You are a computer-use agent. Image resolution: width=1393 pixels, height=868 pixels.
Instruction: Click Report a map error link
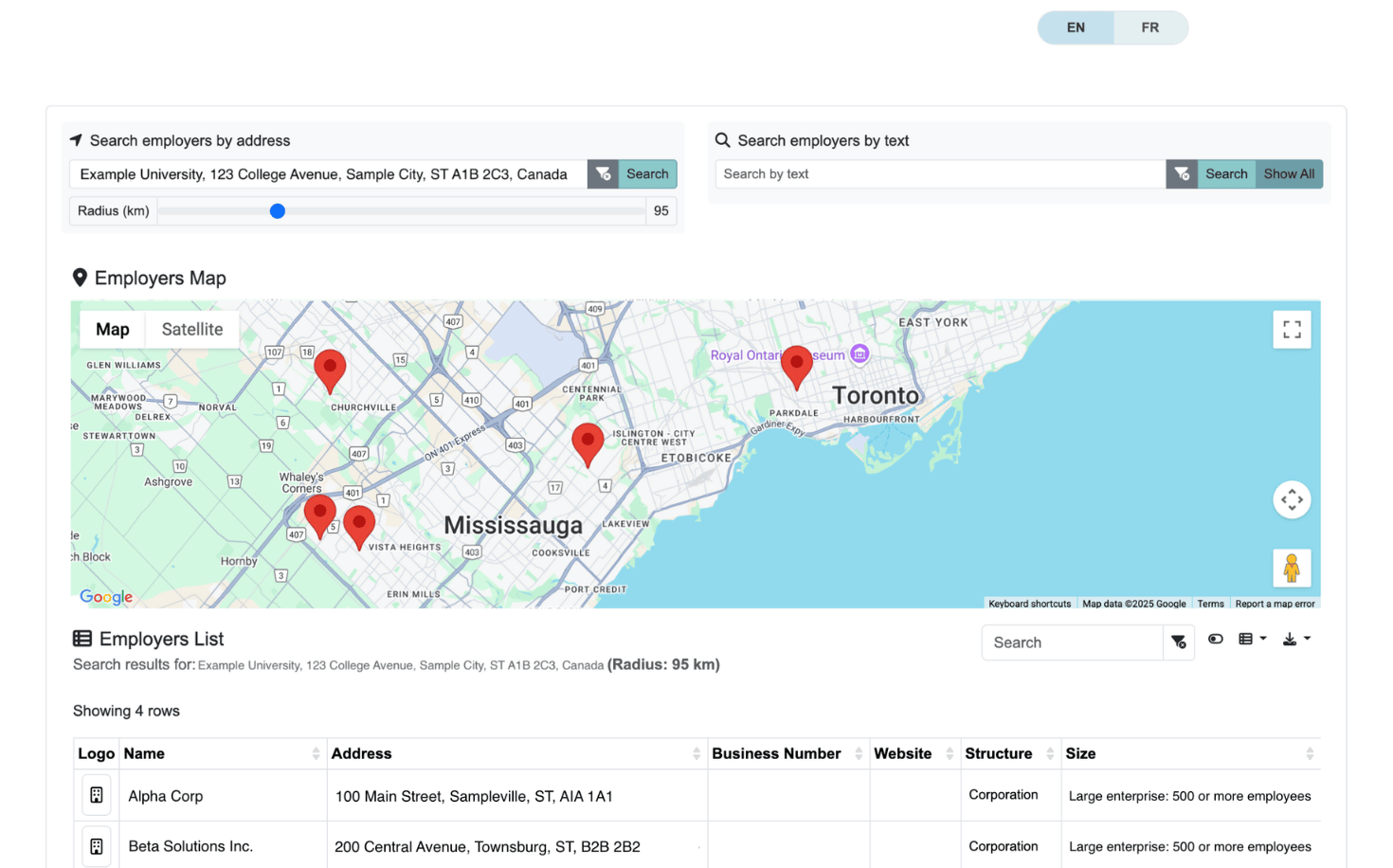[x=1275, y=604]
